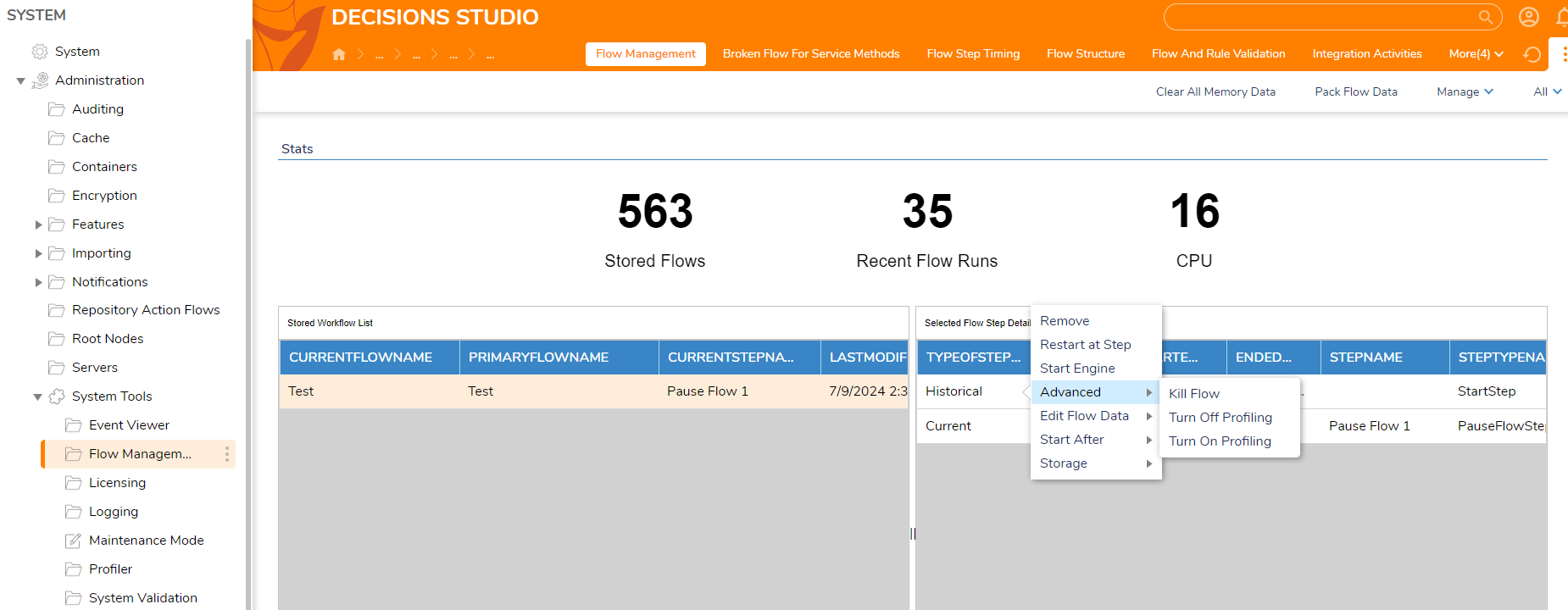Viewport: 1568px width, 610px height.
Task: Click the home breadcrumb icon
Action: click(x=339, y=54)
